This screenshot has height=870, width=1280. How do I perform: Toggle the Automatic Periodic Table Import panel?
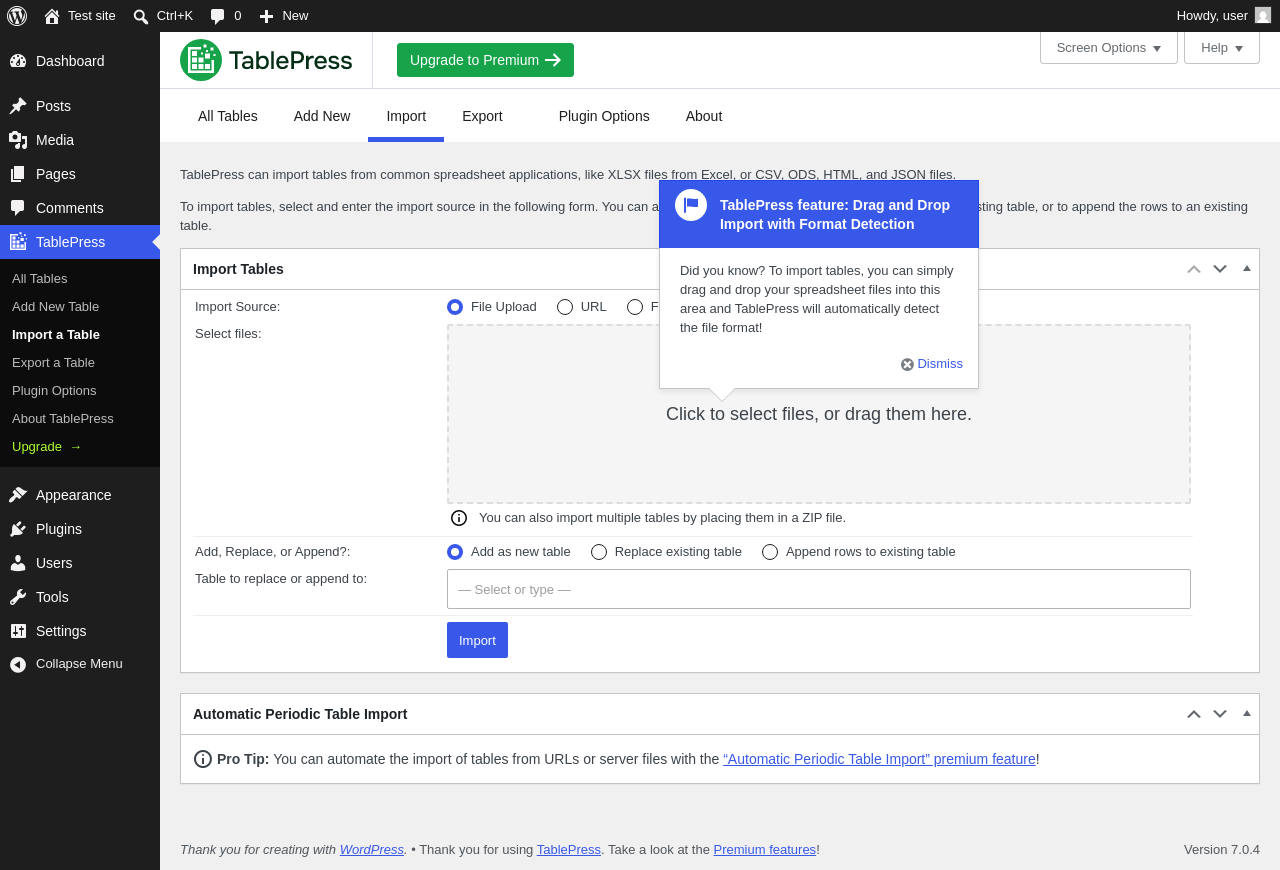(x=1247, y=713)
